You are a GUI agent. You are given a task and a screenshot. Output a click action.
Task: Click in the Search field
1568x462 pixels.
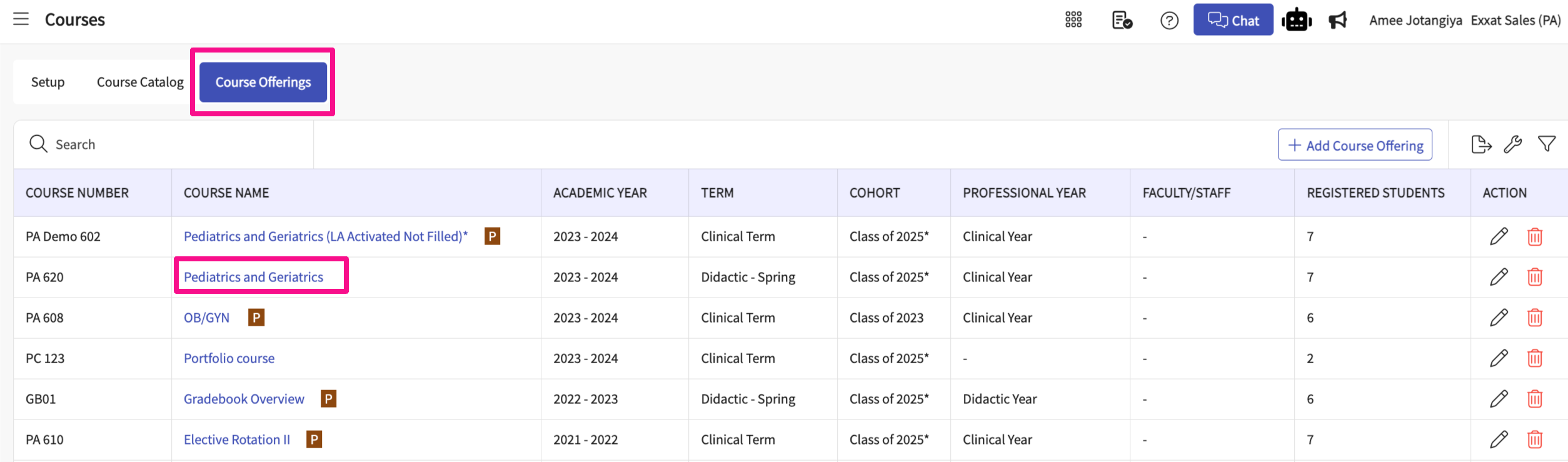click(x=175, y=144)
